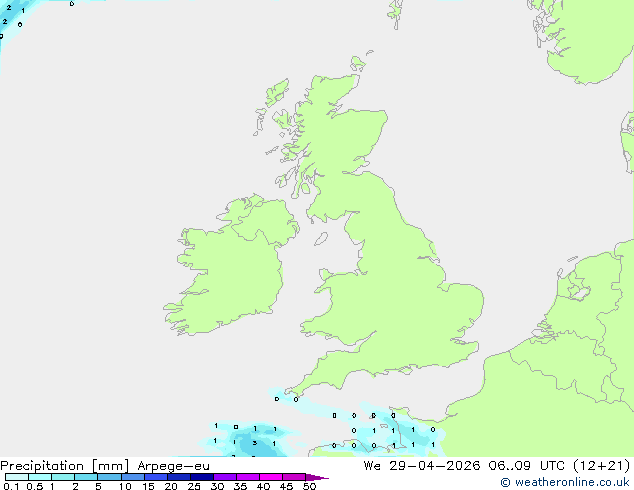
Task: Choose the 20–25 mm dark blue swatch
Action: [179, 477]
